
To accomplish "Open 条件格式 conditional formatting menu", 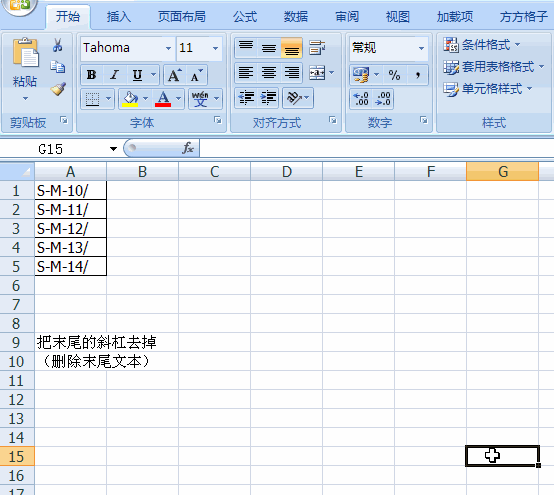I will [482, 45].
